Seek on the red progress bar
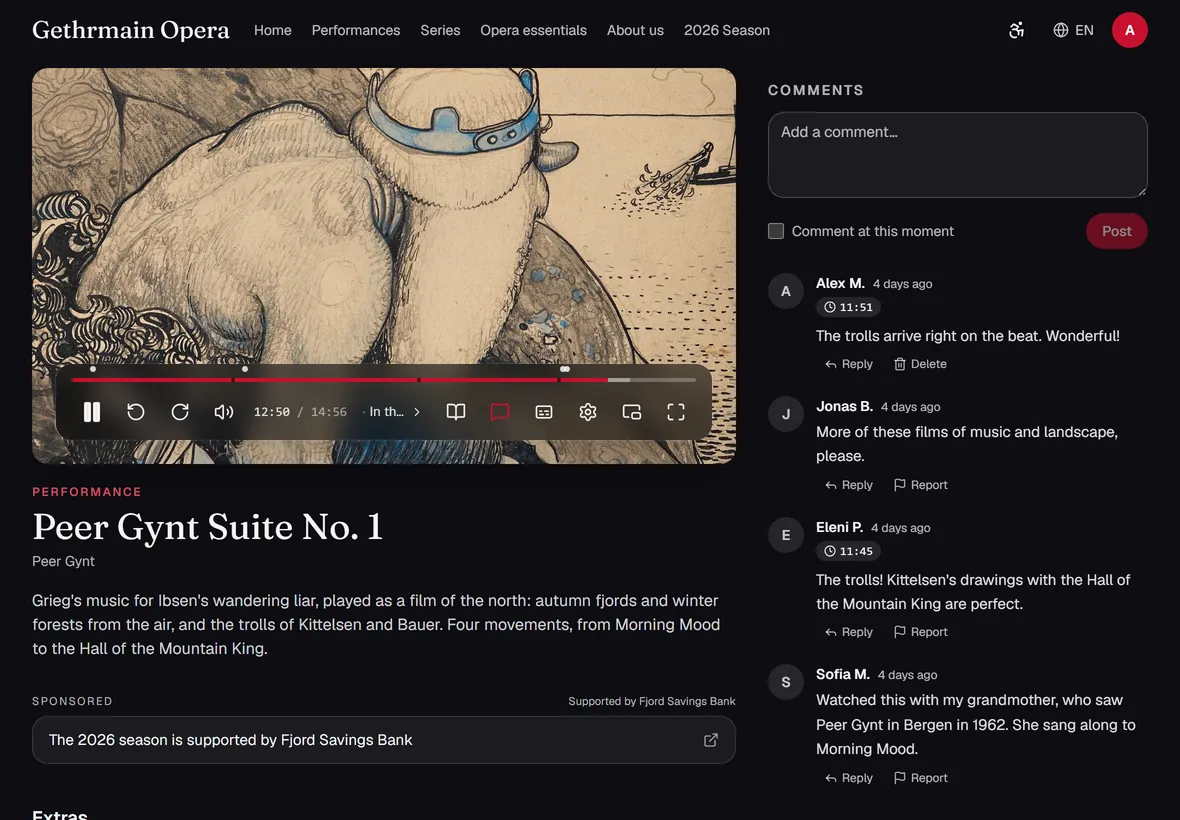 384,380
